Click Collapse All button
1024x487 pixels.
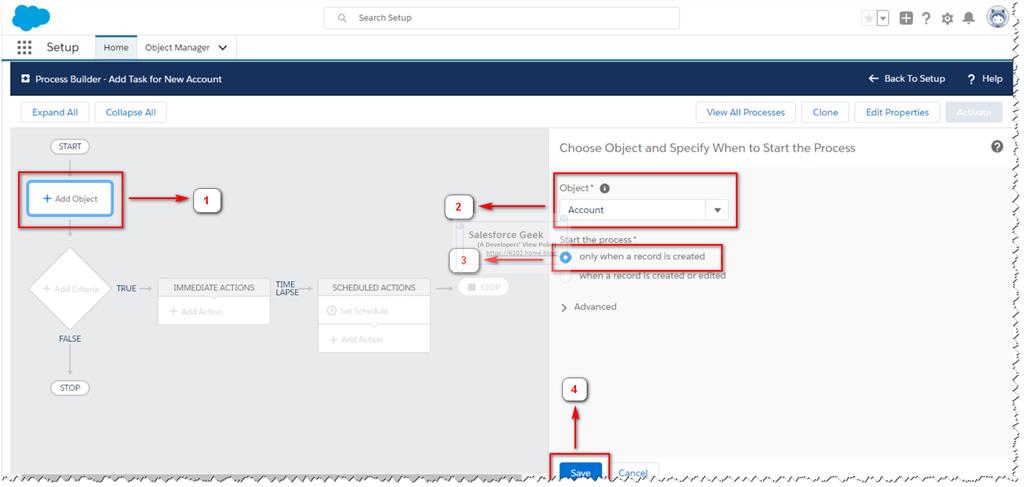[x=131, y=112]
